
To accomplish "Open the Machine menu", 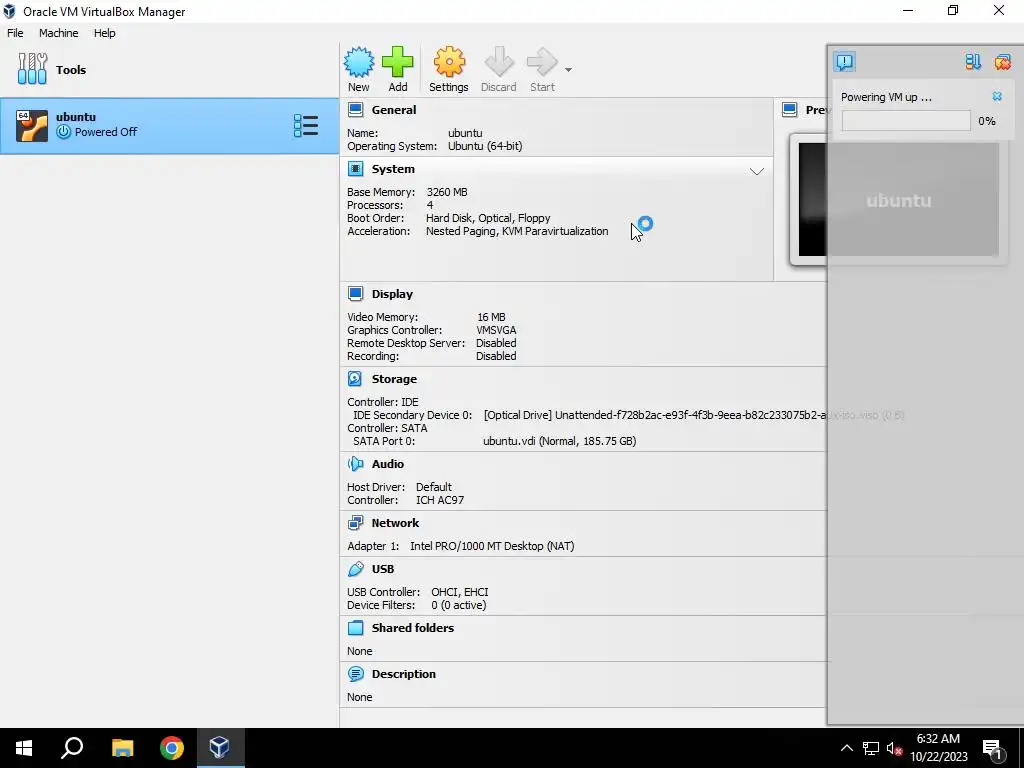I will (x=58, y=33).
